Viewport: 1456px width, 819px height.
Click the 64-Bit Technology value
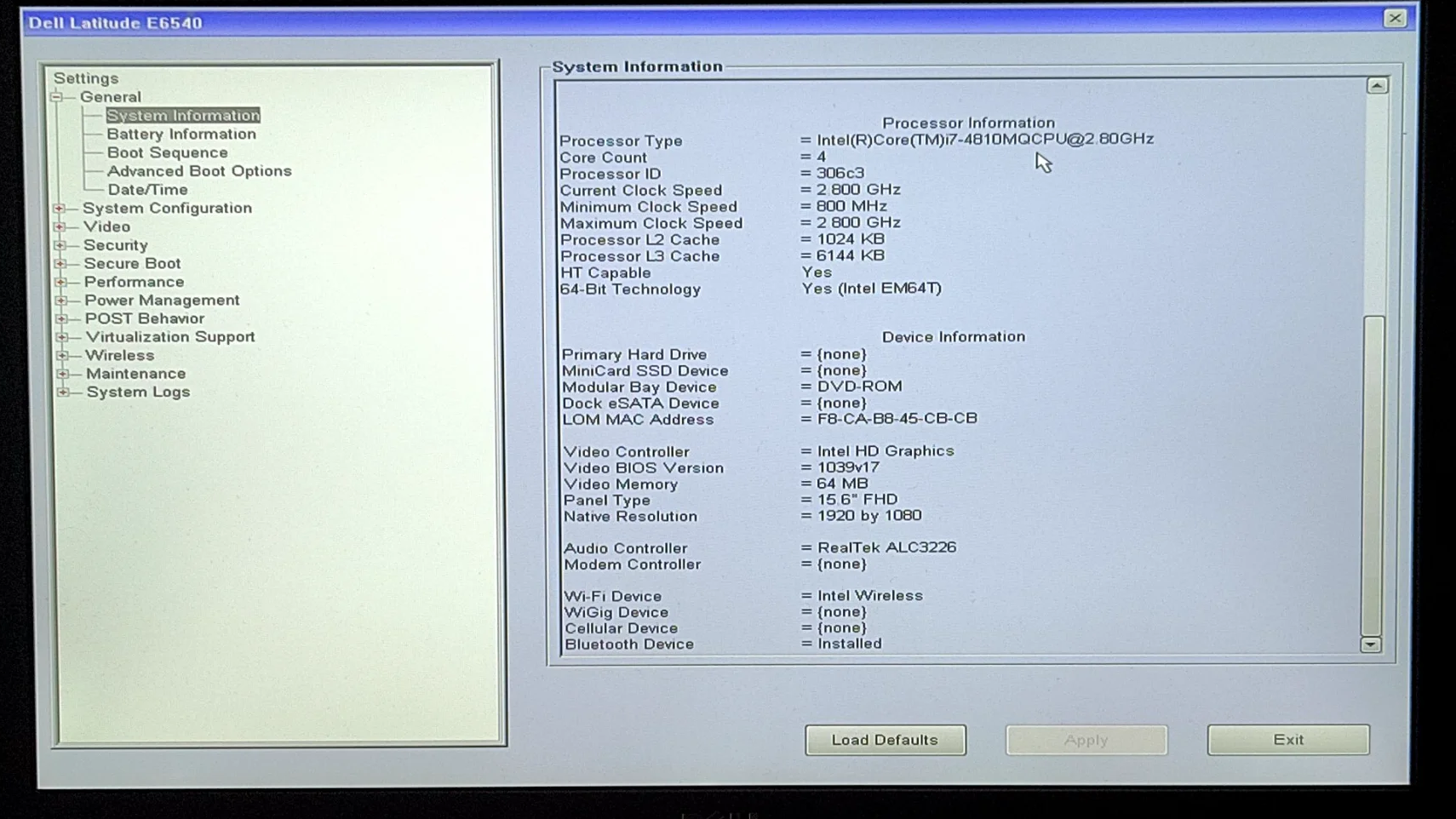click(872, 289)
